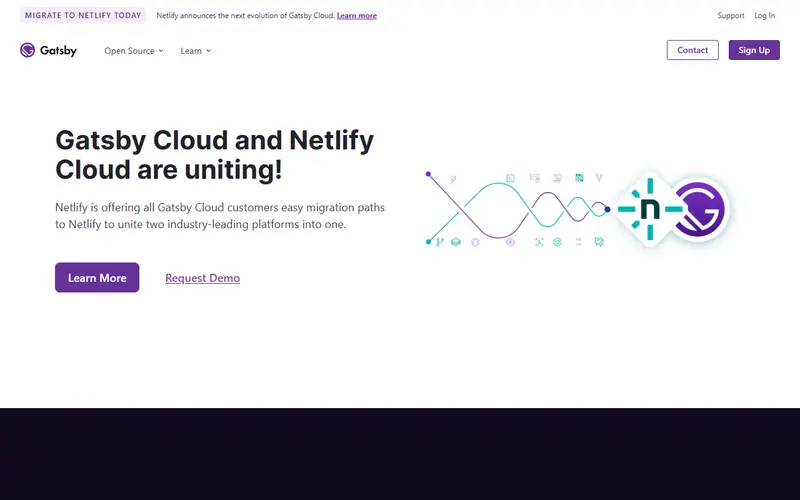
Task: Click the paragraph about easy migration paths
Action: coord(220,216)
